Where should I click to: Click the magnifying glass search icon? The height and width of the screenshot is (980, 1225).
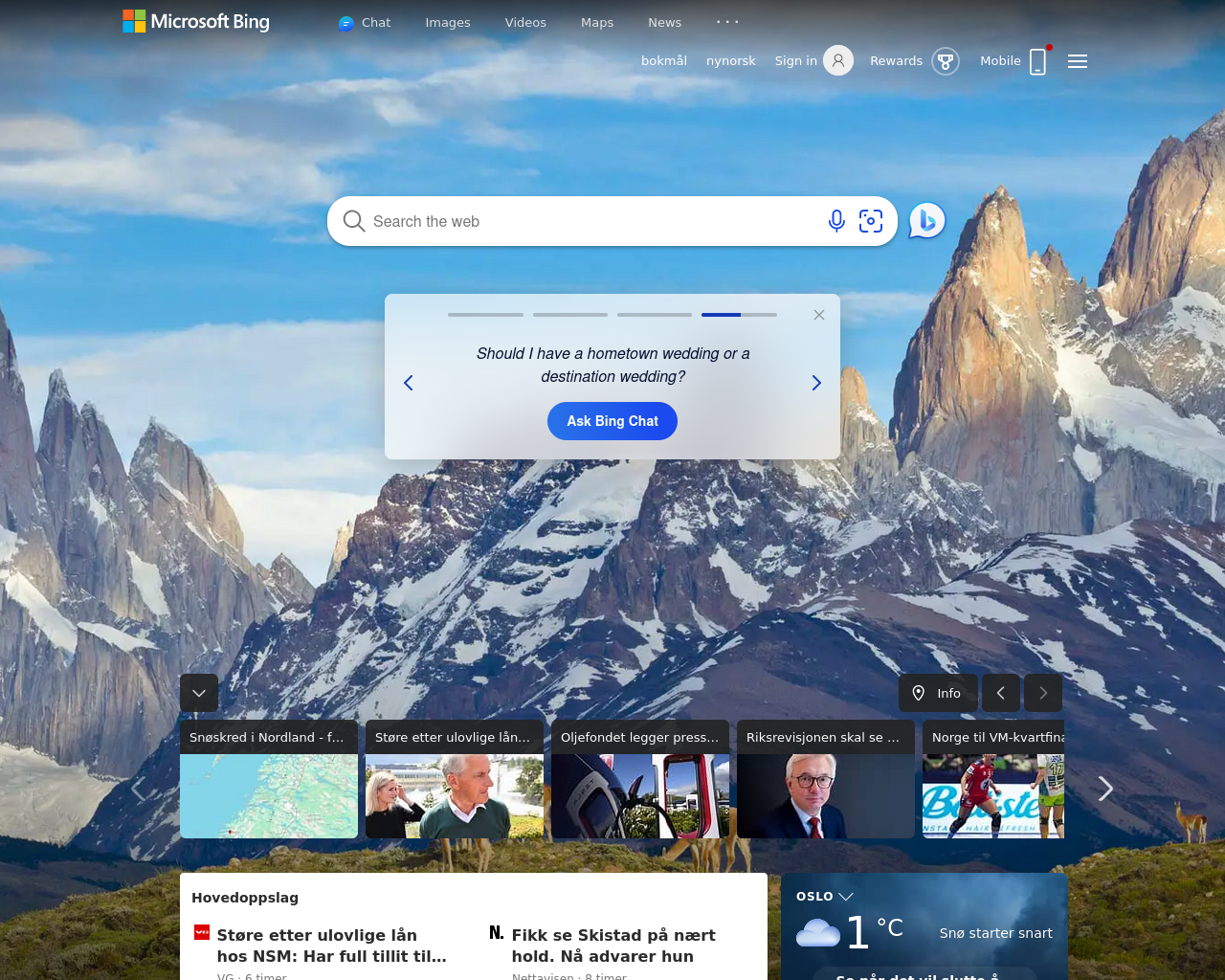pyautogui.click(x=354, y=221)
